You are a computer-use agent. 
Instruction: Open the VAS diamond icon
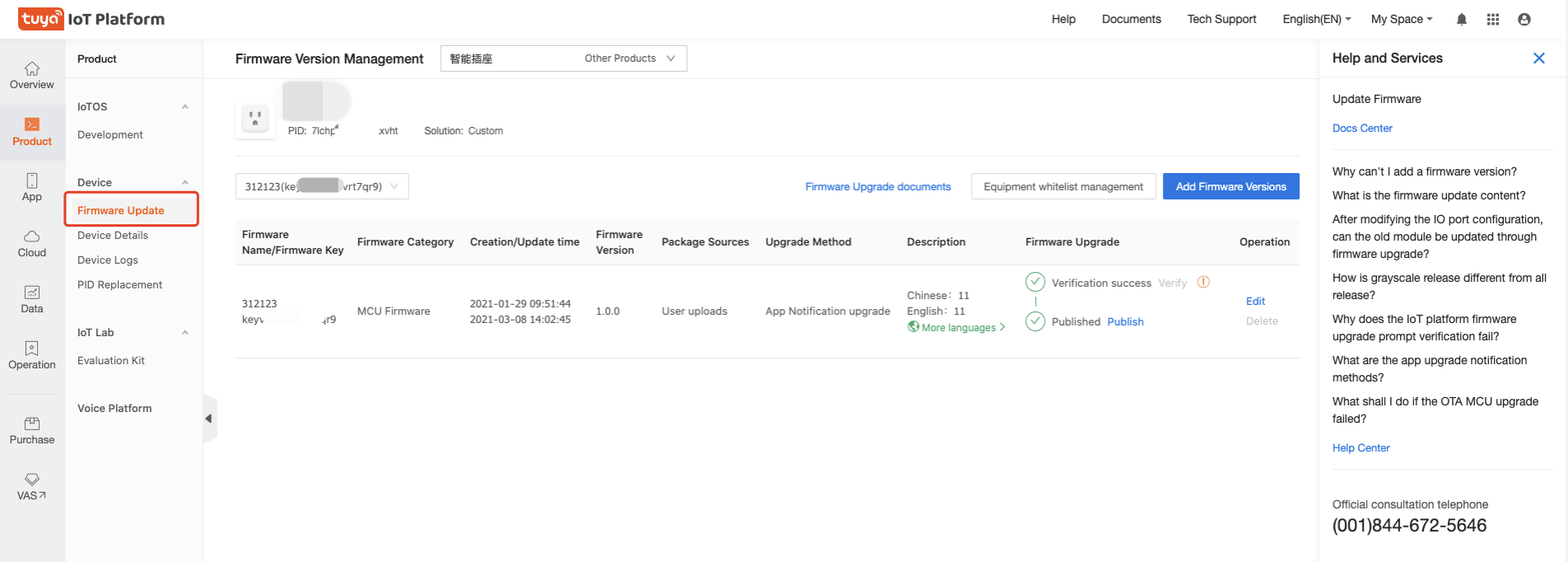click(32, 480)
